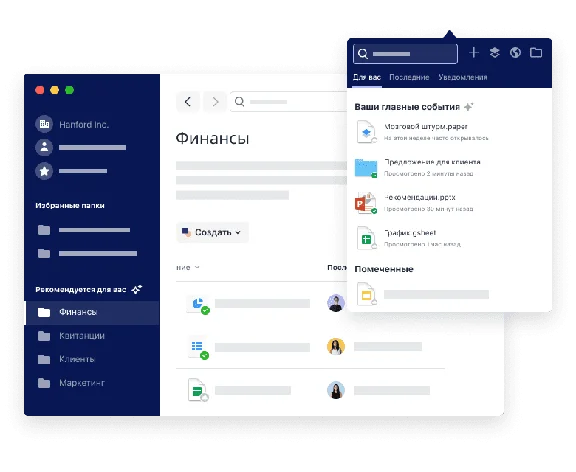Click the PowerPoint icon of 'Рекомендации.pptx'
The height and width of the screenshot is (472, 576).
pos(366,203)
